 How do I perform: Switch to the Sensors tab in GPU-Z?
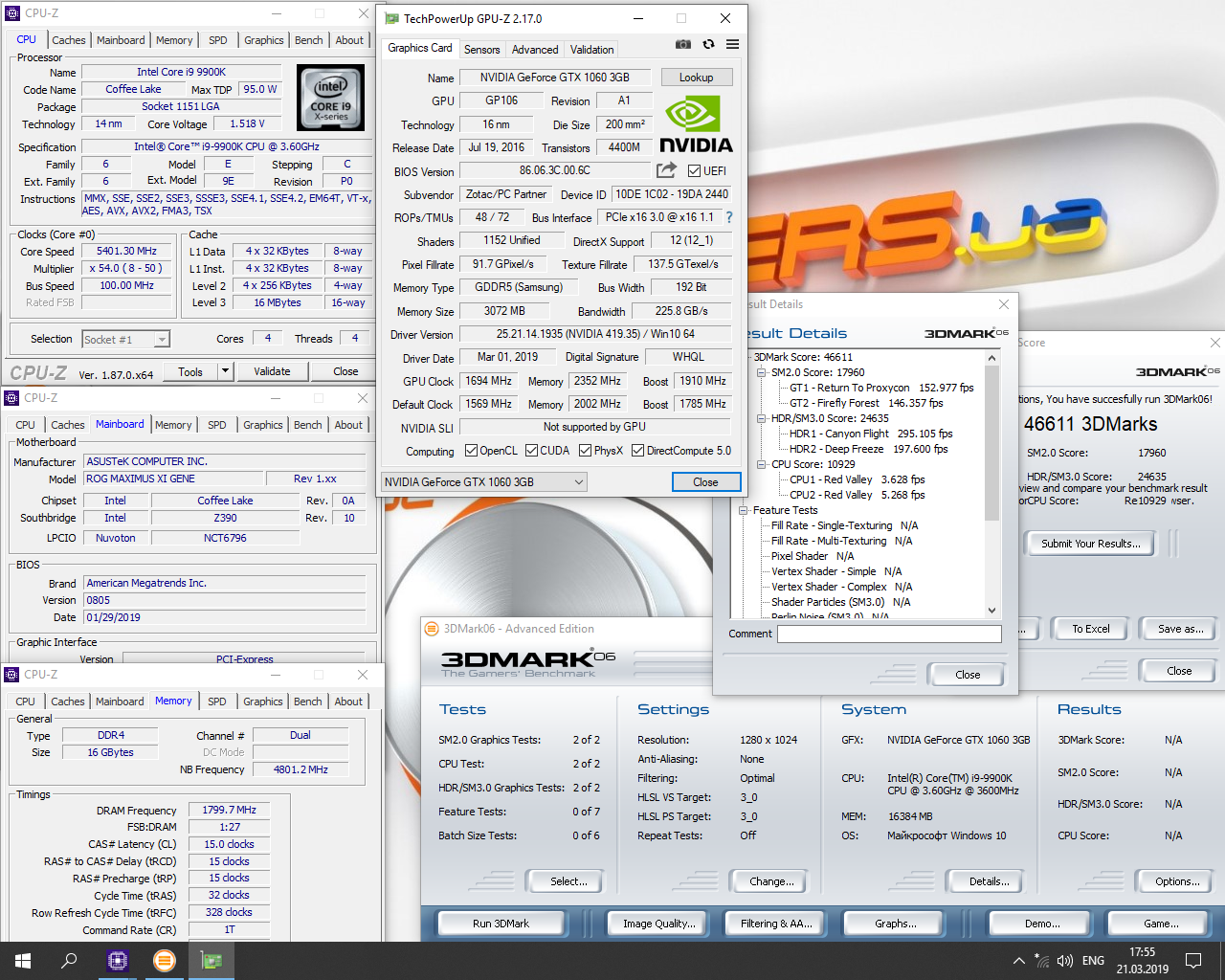pos(481,50)
